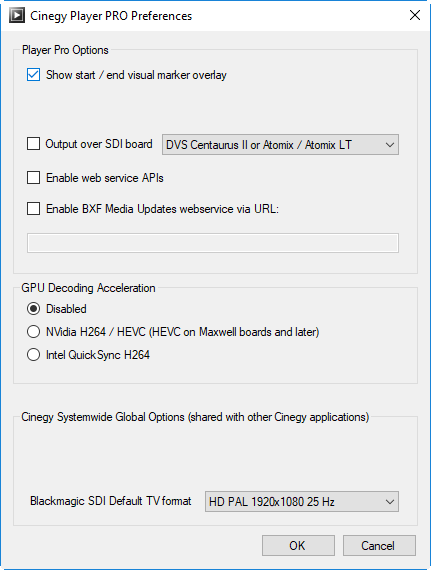Click the Cinegy Player icon in title bar

pos(17,16)
